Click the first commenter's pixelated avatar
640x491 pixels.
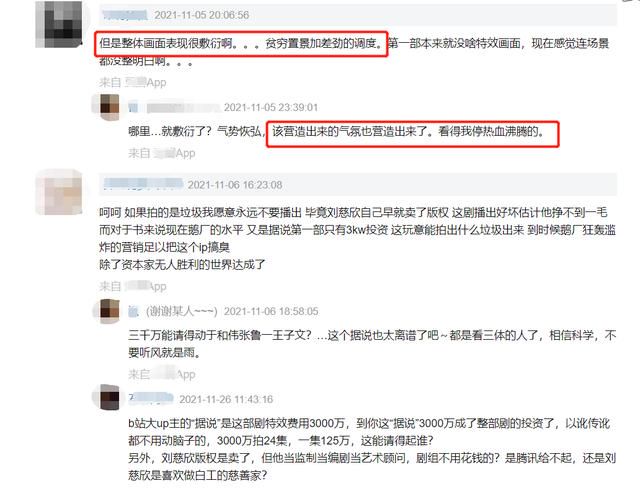pyautogui.click(x=59, y=24)
